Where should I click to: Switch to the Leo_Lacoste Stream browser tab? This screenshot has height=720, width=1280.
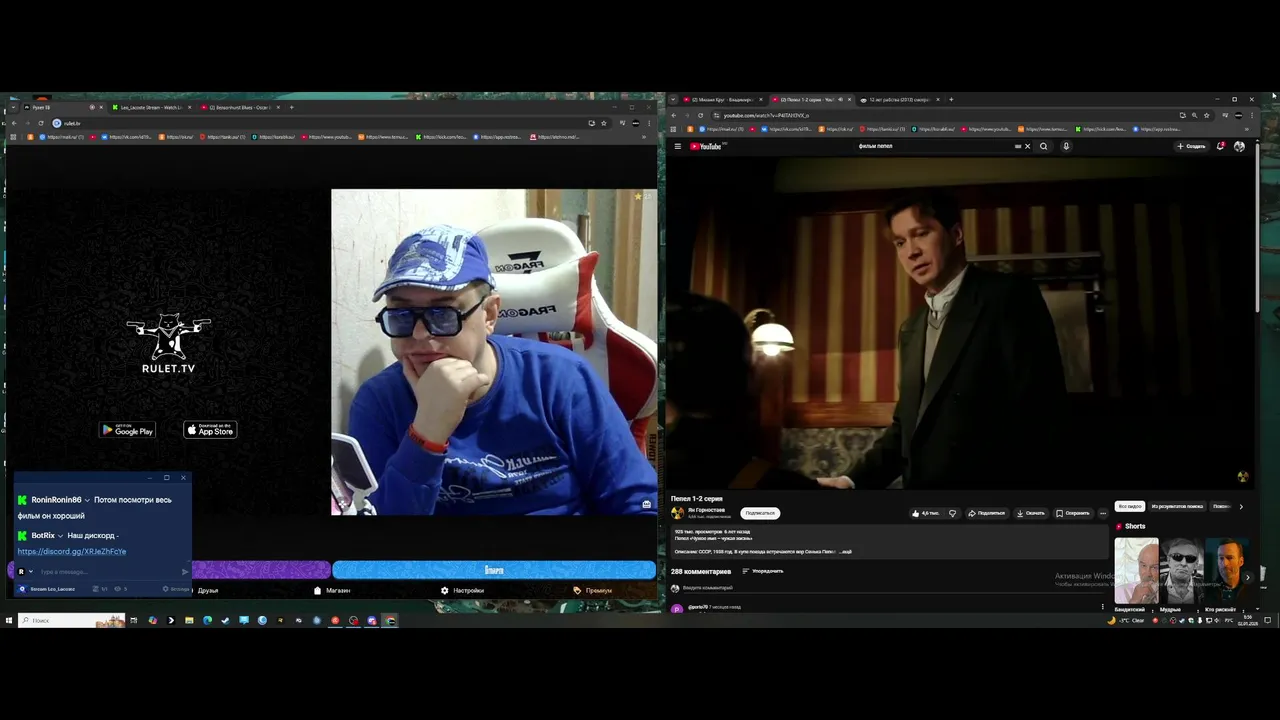150,107
